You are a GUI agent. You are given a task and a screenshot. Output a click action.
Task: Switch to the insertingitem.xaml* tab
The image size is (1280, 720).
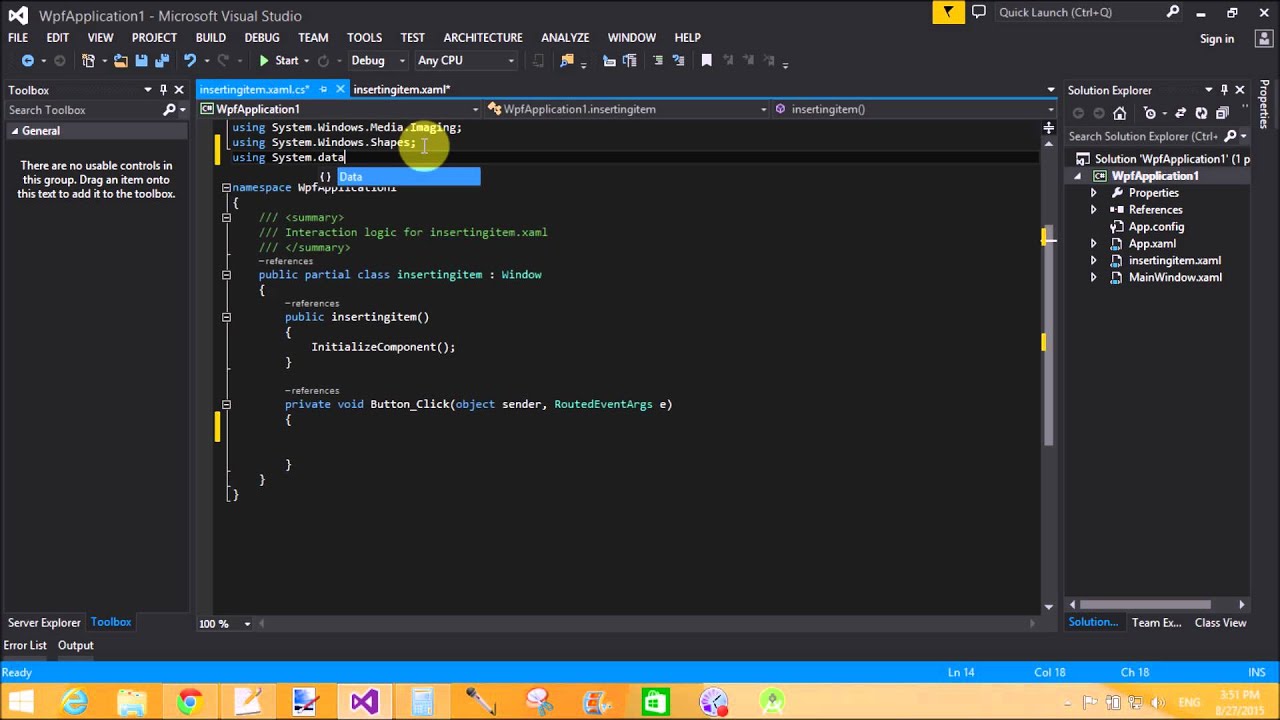tap(402, 89)
